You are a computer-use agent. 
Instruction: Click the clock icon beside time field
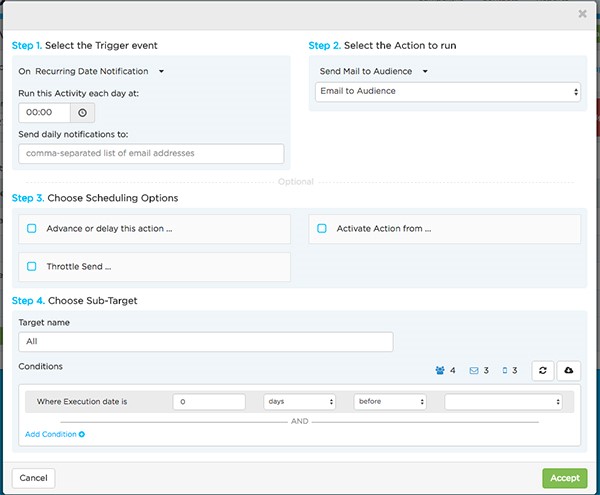coord(82,112)
